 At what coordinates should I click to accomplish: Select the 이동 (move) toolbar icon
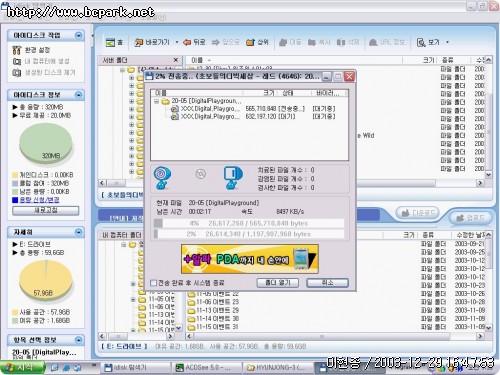click(x=290, y=42)
